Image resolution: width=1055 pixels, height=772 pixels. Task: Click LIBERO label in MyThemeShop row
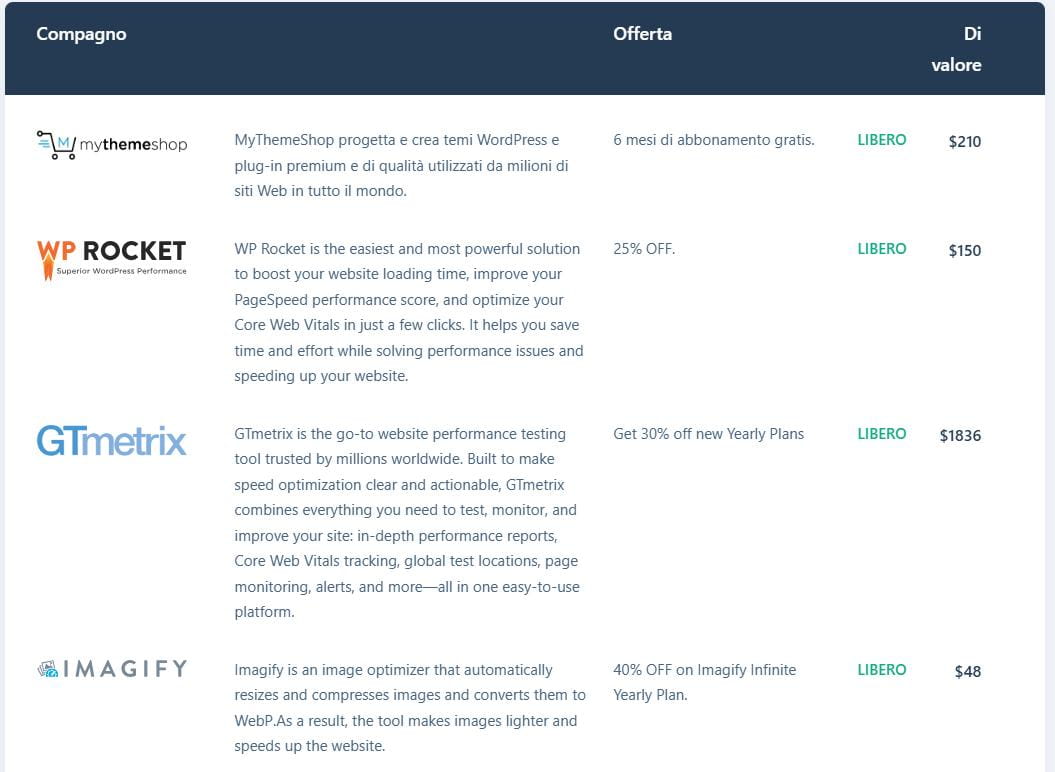pyautogui.click(x=881, y=140)
